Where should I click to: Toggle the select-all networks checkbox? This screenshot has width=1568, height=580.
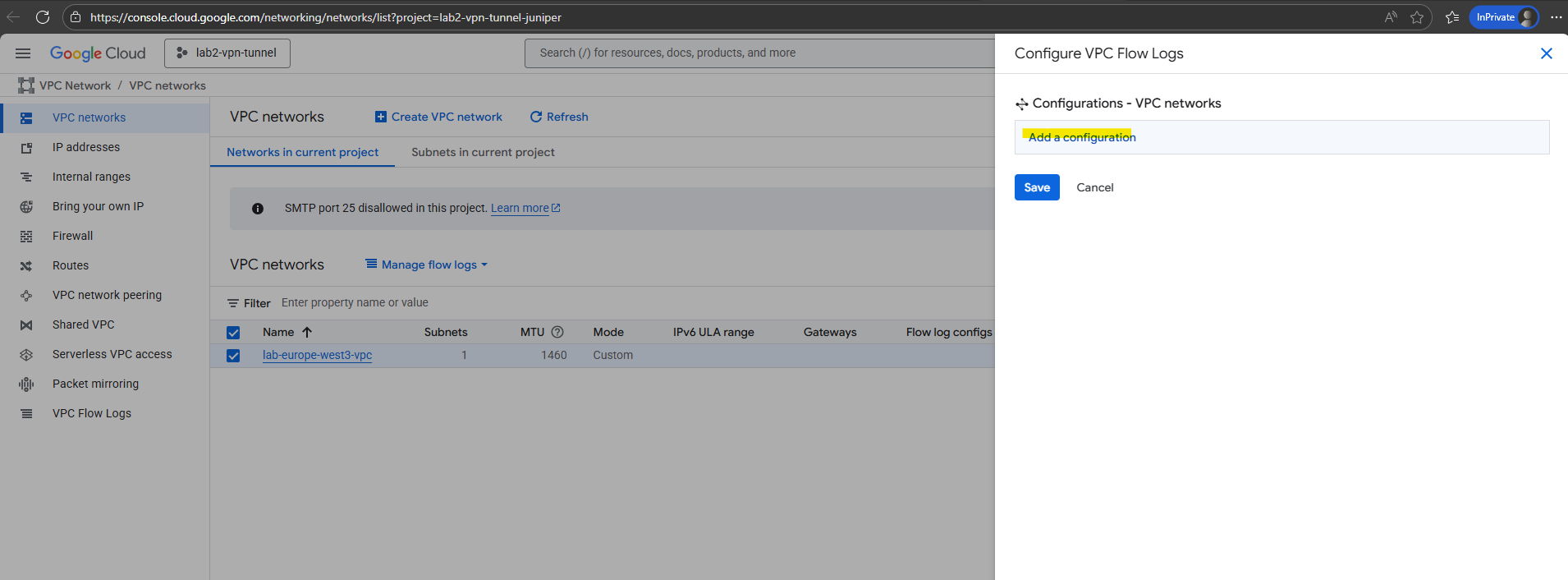[x=233, y=333]
